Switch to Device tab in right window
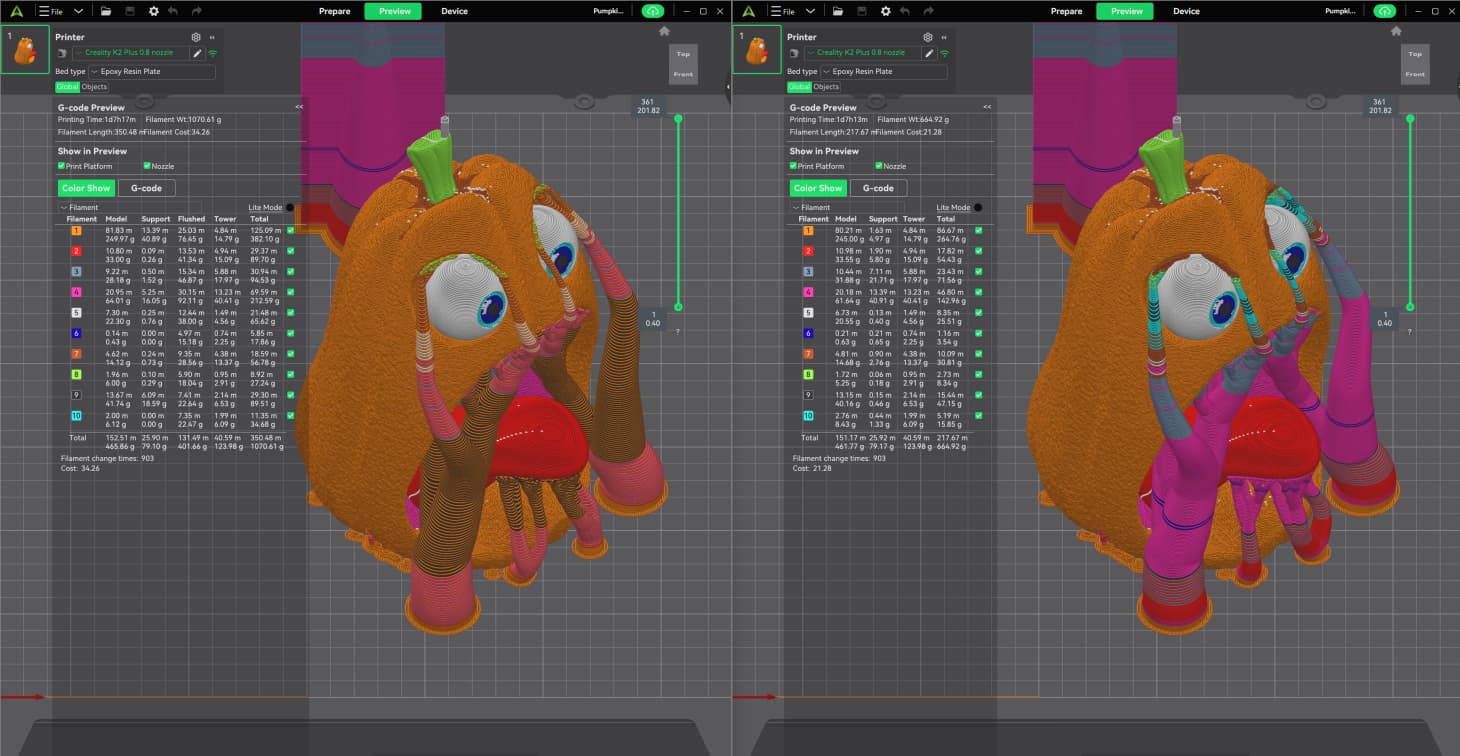Image resolution: width=1460 pixels, height=756 pixels. click(1186, 11)
